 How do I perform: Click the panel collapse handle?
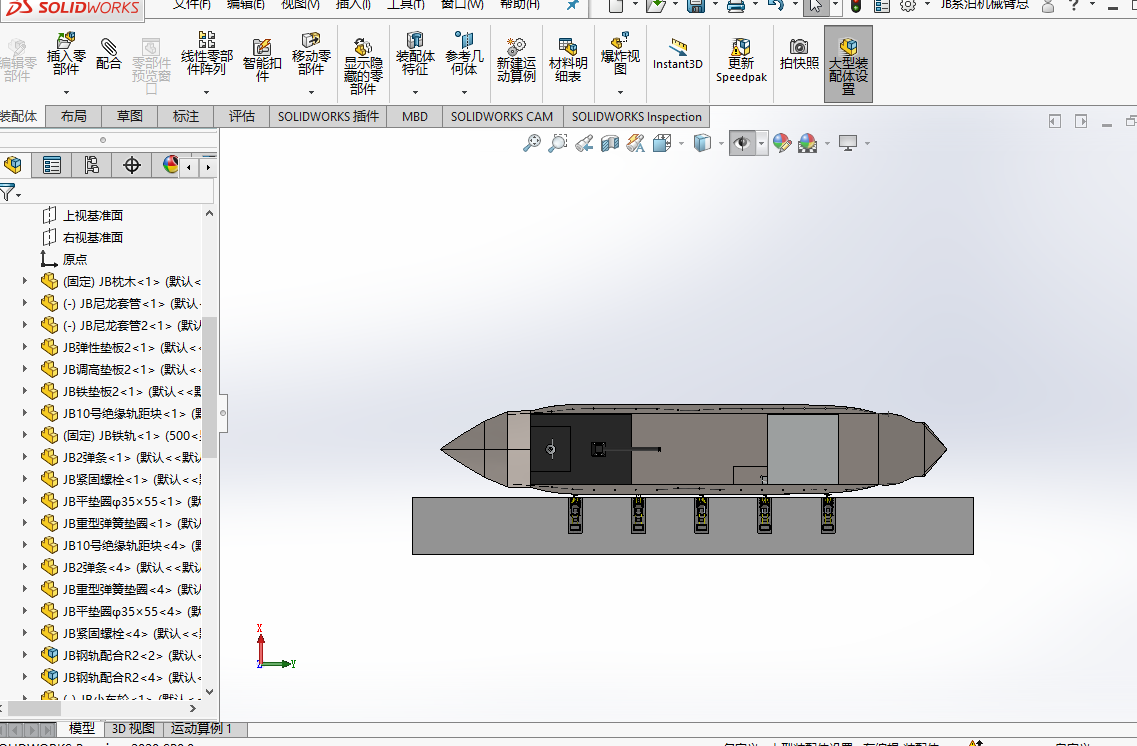223,413
